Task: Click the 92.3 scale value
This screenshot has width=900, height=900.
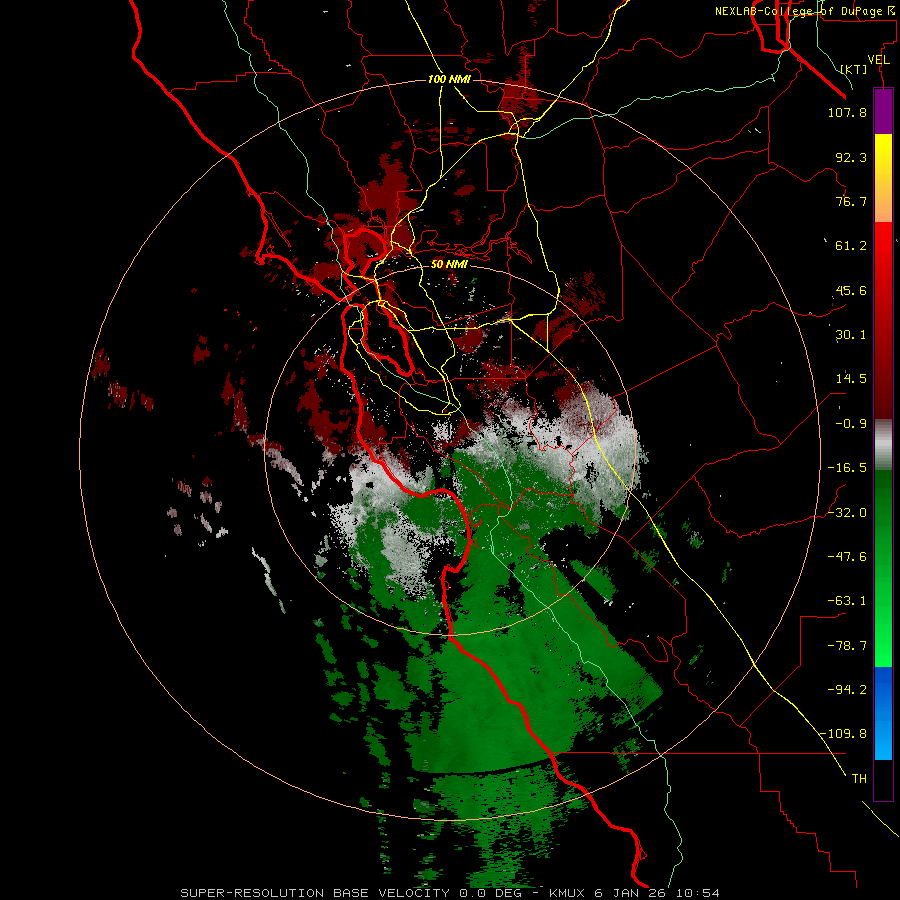Action: (x=851, y=157)
